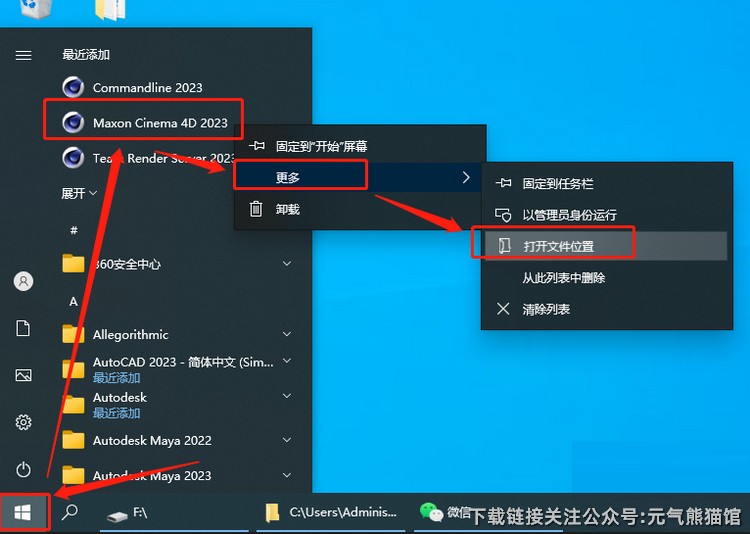Click 固定到"开始"屏幕 context menu item
Screen dimensions: 750x534
coord(321,145)
